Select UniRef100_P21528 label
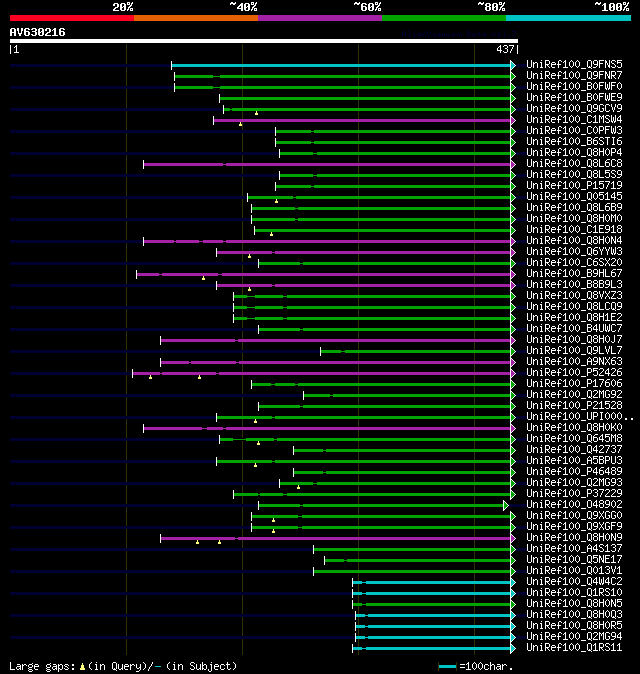The width and height of the screenshot is (640, 674). tap(574, 406)
